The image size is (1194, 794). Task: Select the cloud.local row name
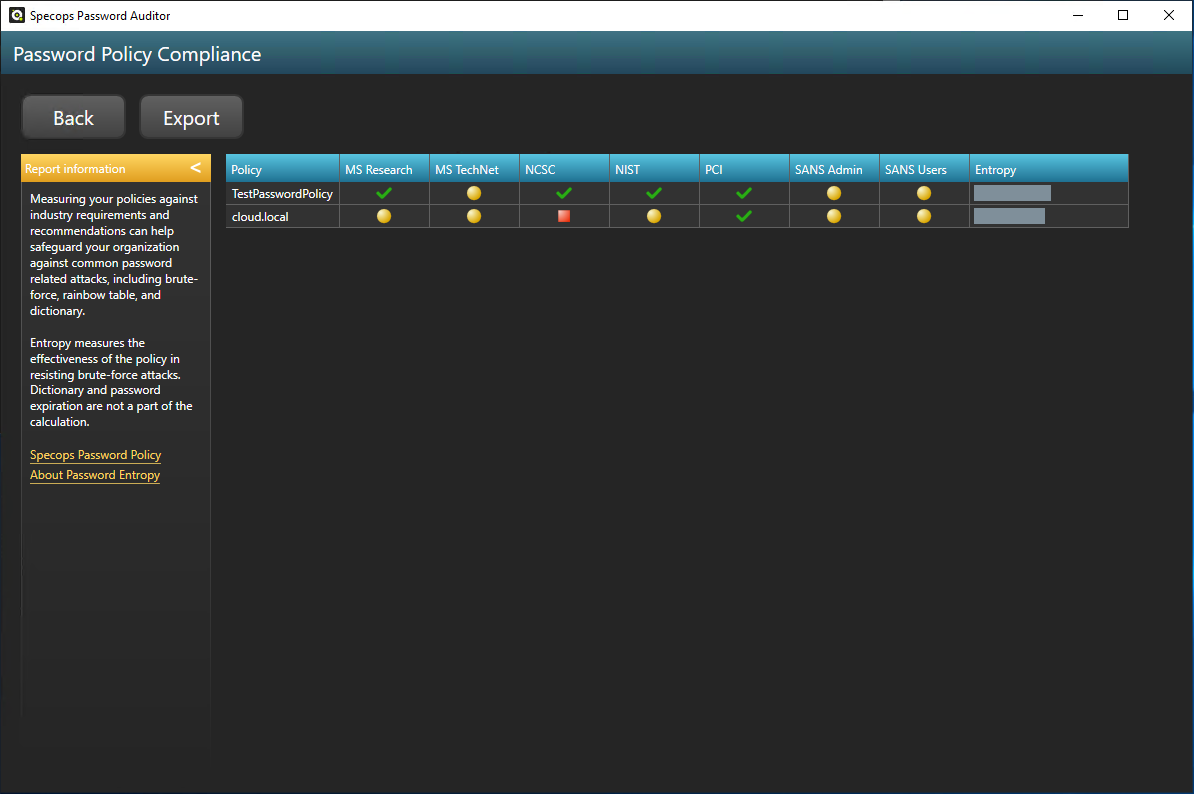click(x=260, y=217)
